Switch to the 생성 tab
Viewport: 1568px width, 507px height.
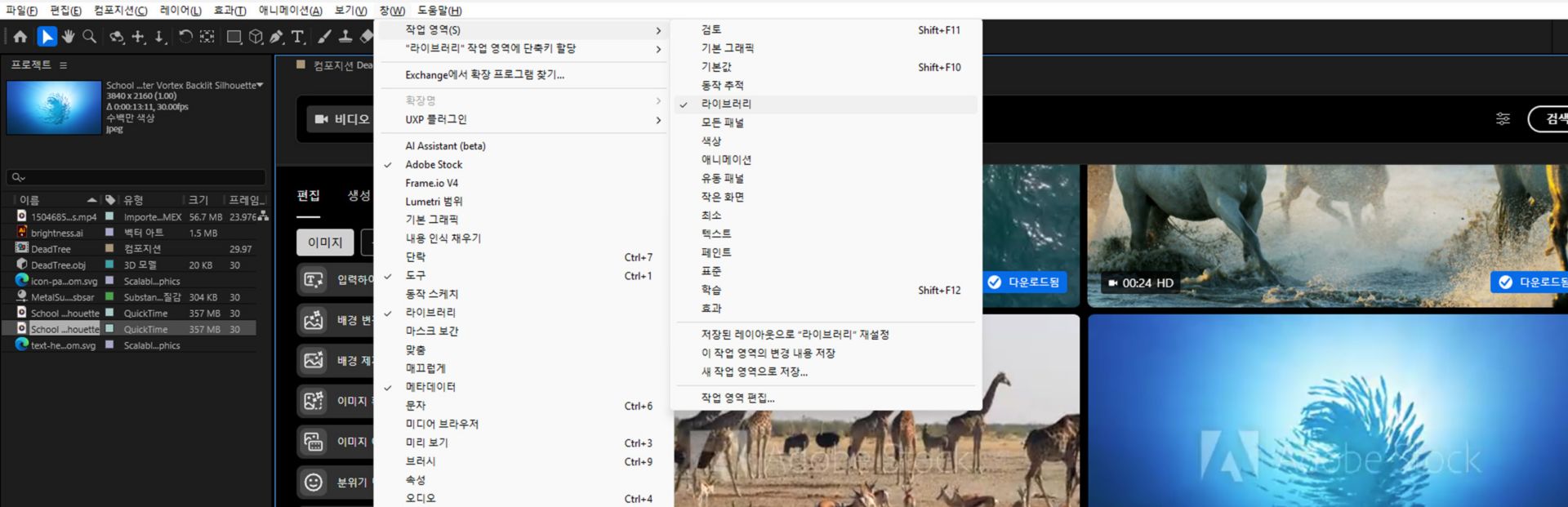pos(359,196)
